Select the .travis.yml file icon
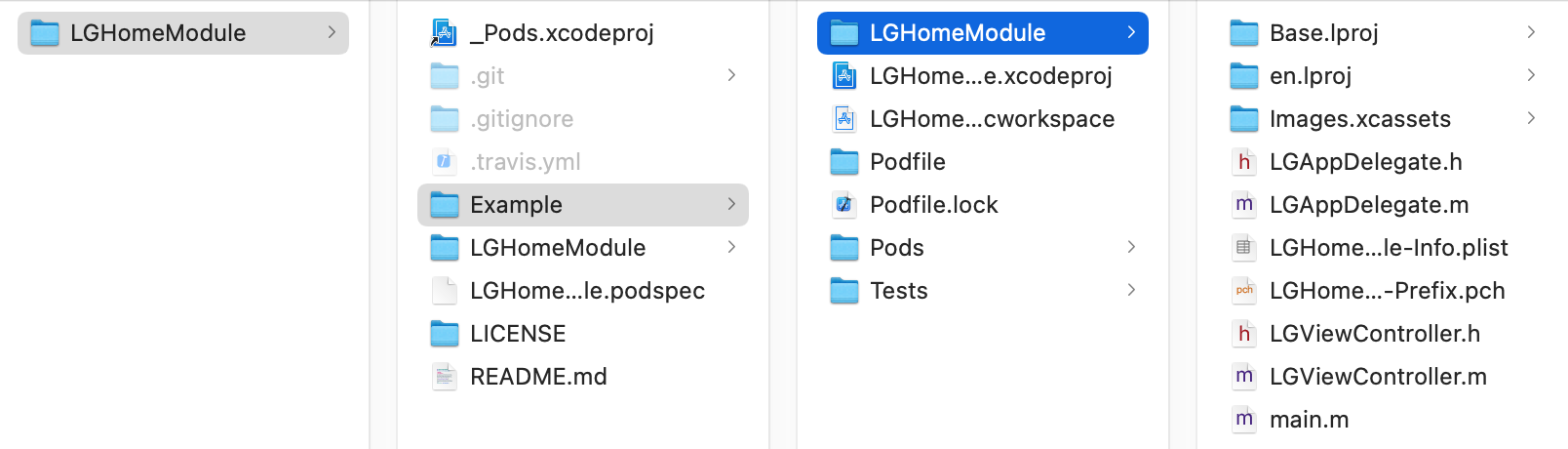The width and height of the screenshot is (1568, 449). [445, 162]
